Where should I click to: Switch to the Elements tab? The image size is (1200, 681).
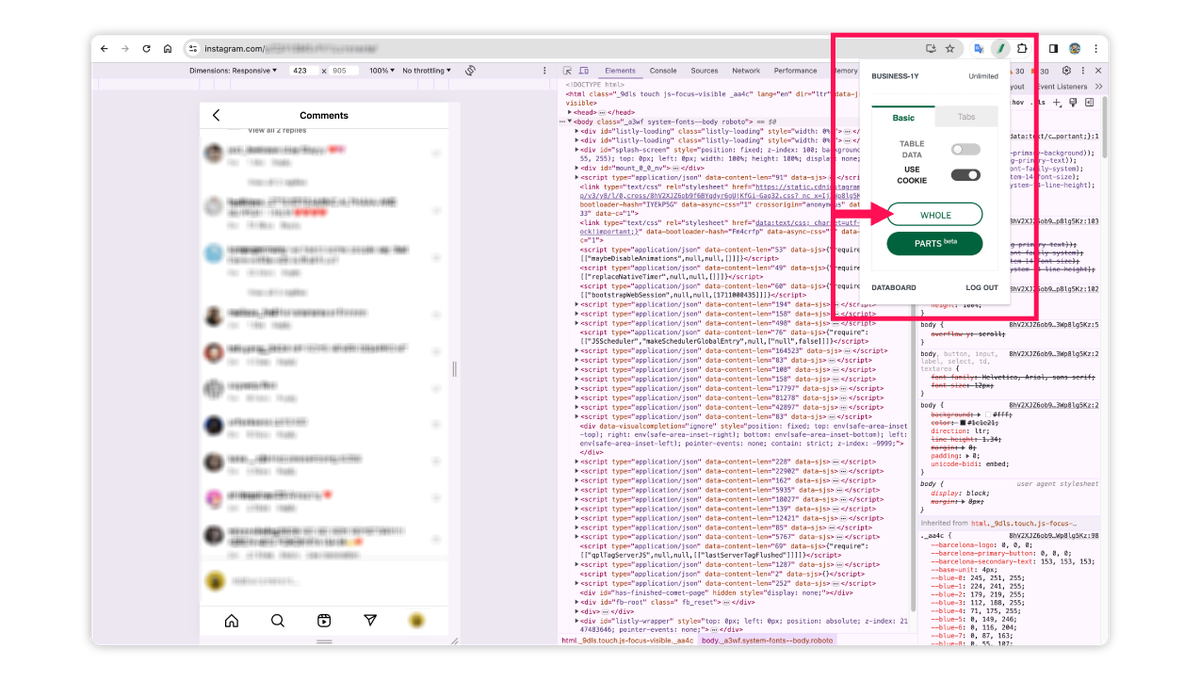620,71
